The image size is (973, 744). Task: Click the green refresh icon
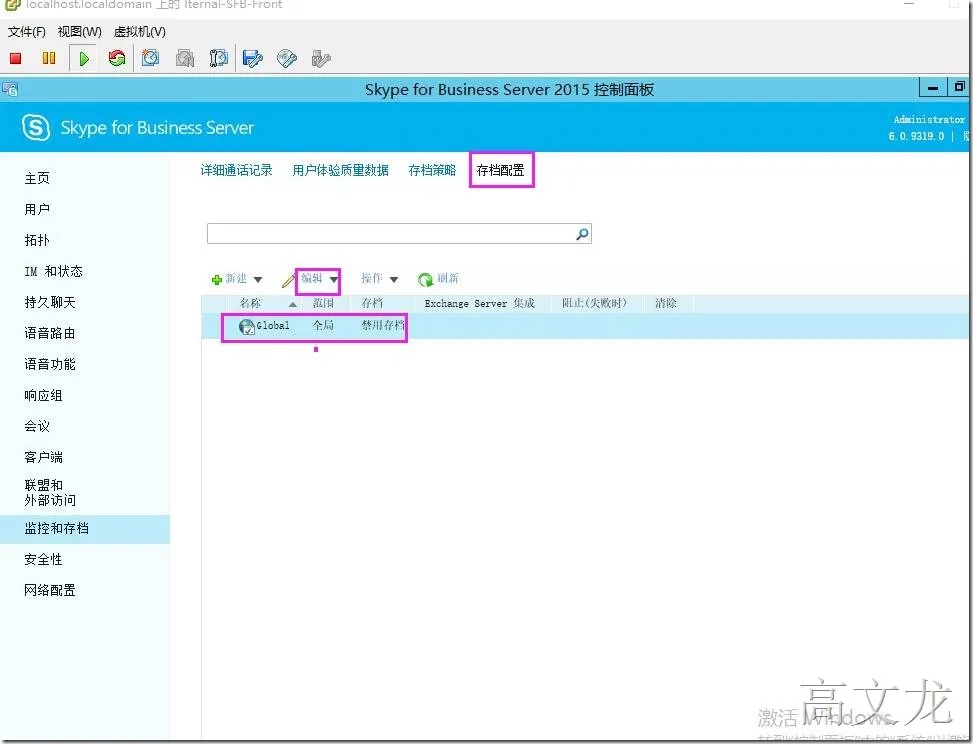pyautogui.click(x=425, y=280)
